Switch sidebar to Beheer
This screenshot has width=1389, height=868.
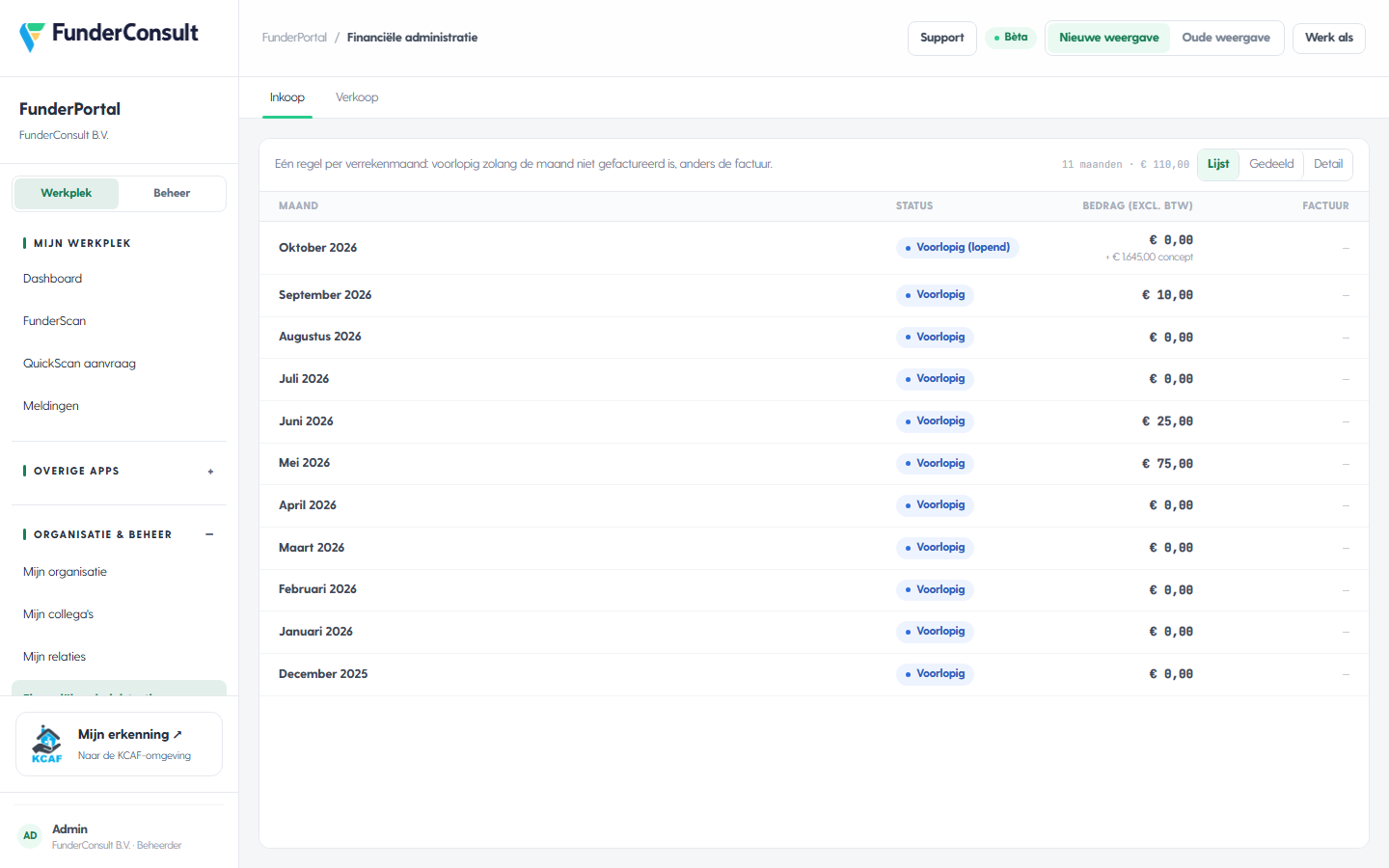tap(172, 193)
